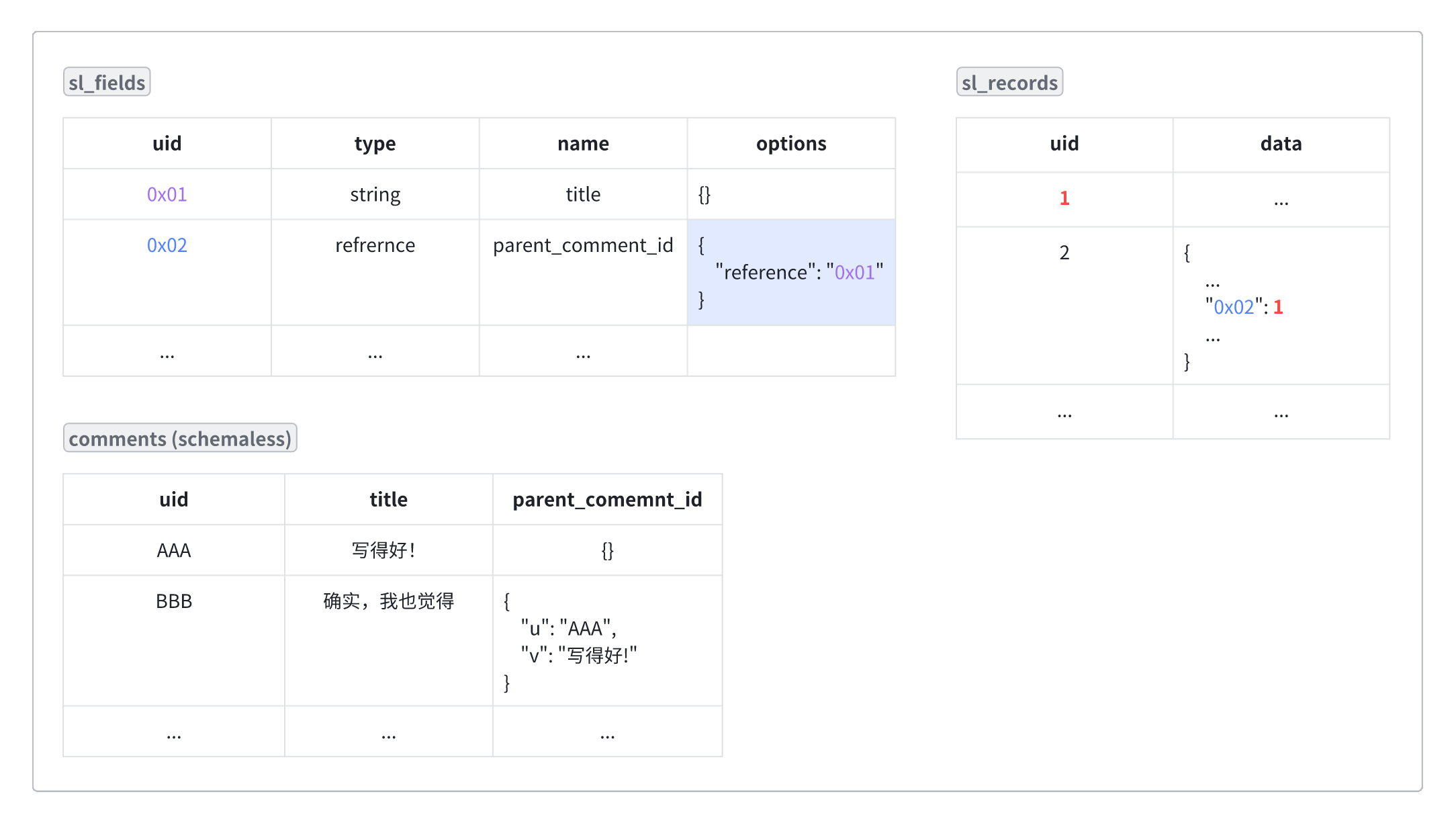Click the 'data' column header
1456x825 pixels.
[x=1280, y=143]
